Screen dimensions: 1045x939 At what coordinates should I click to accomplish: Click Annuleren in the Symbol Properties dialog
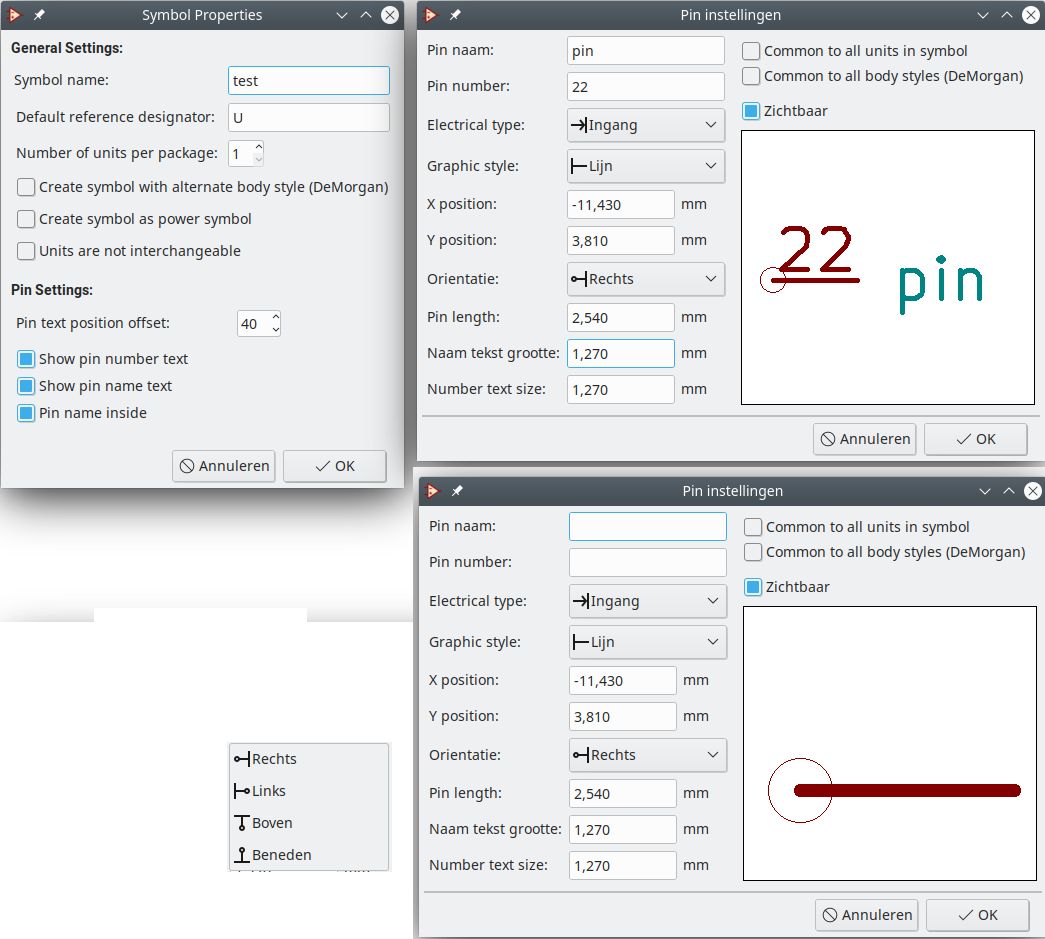pos(224,466)
